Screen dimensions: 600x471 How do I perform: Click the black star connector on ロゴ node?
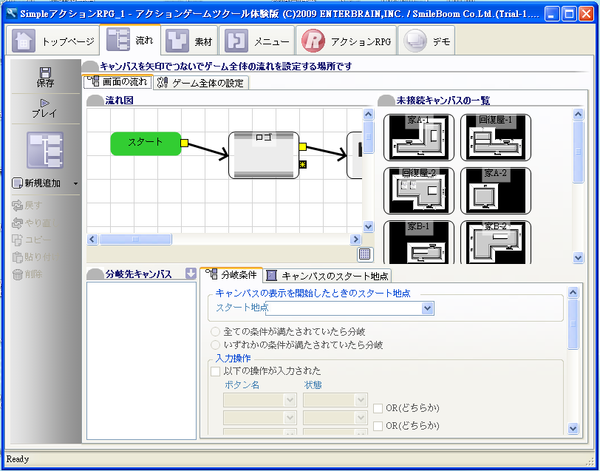(303, 165)
